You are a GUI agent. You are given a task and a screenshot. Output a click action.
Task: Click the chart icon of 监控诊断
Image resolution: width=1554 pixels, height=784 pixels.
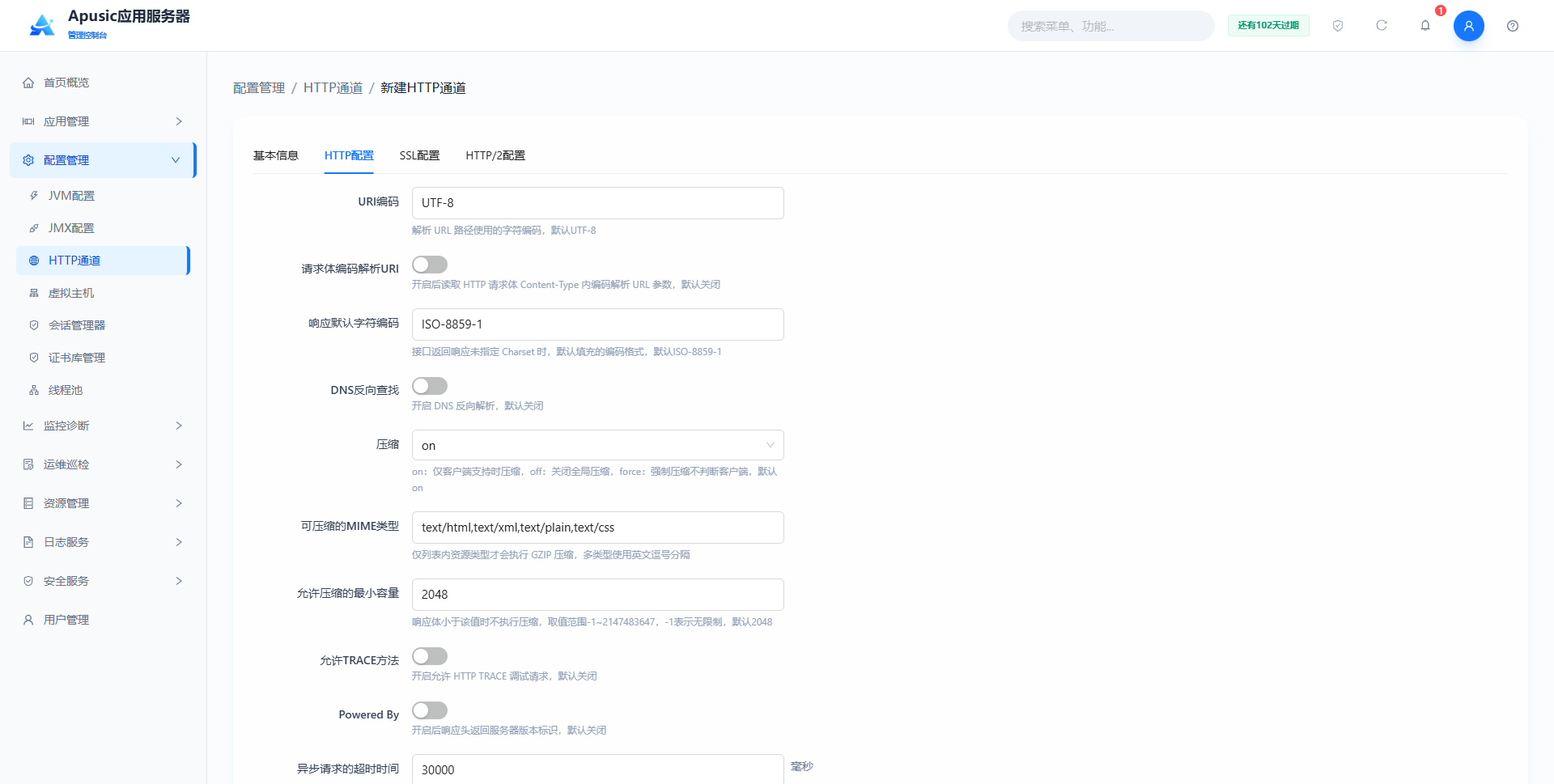tap(28, 426)
